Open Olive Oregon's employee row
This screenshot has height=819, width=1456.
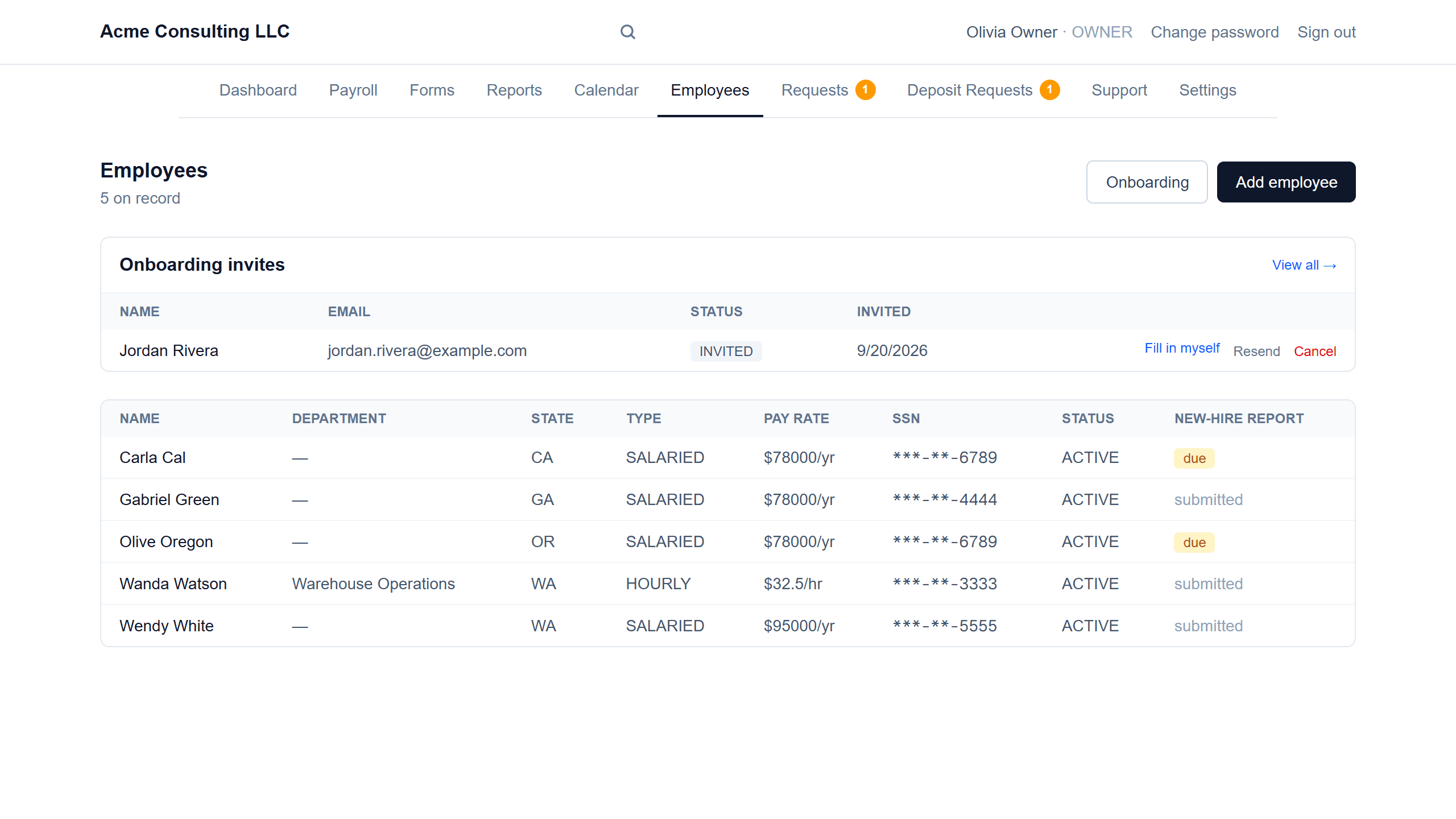[728, 542]
